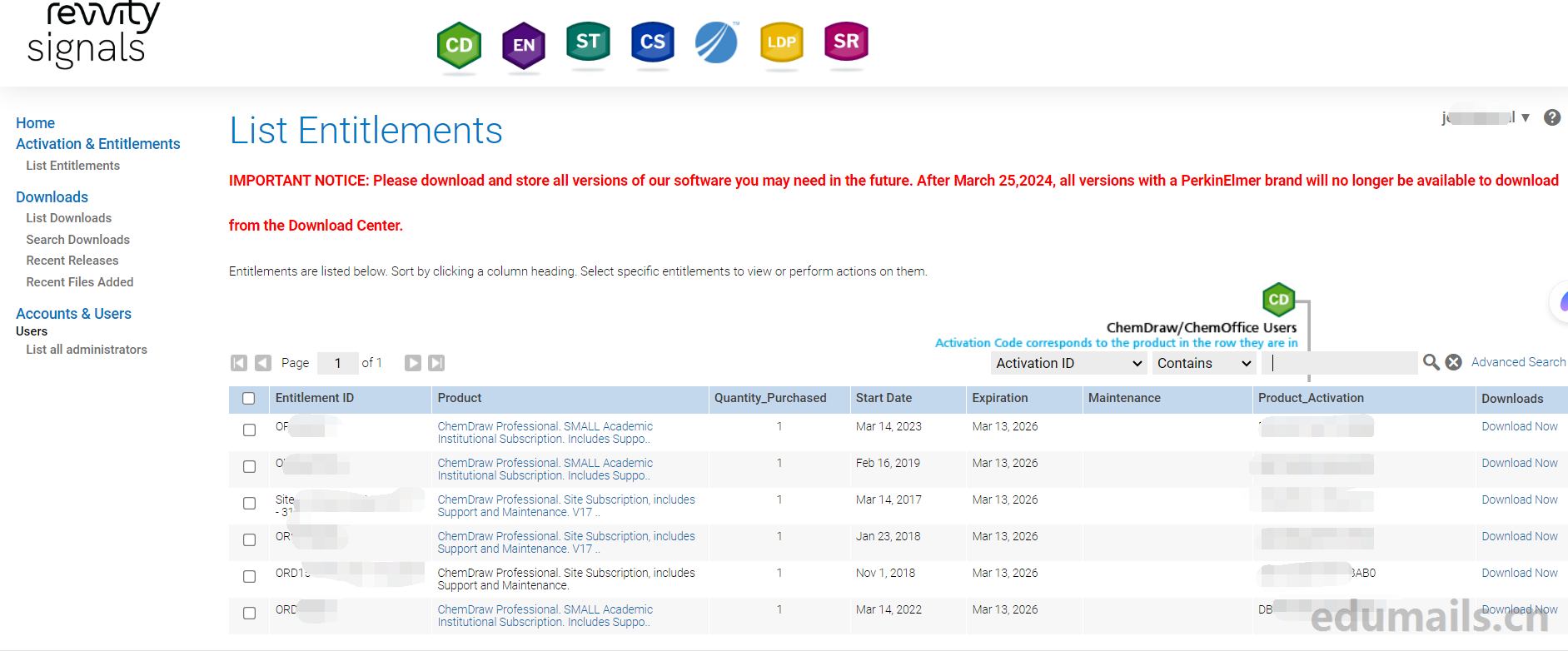The image size is (1568, 651).
Task: Sort by Quantity_Purchased column header
Action: click(x=770, y=398)
